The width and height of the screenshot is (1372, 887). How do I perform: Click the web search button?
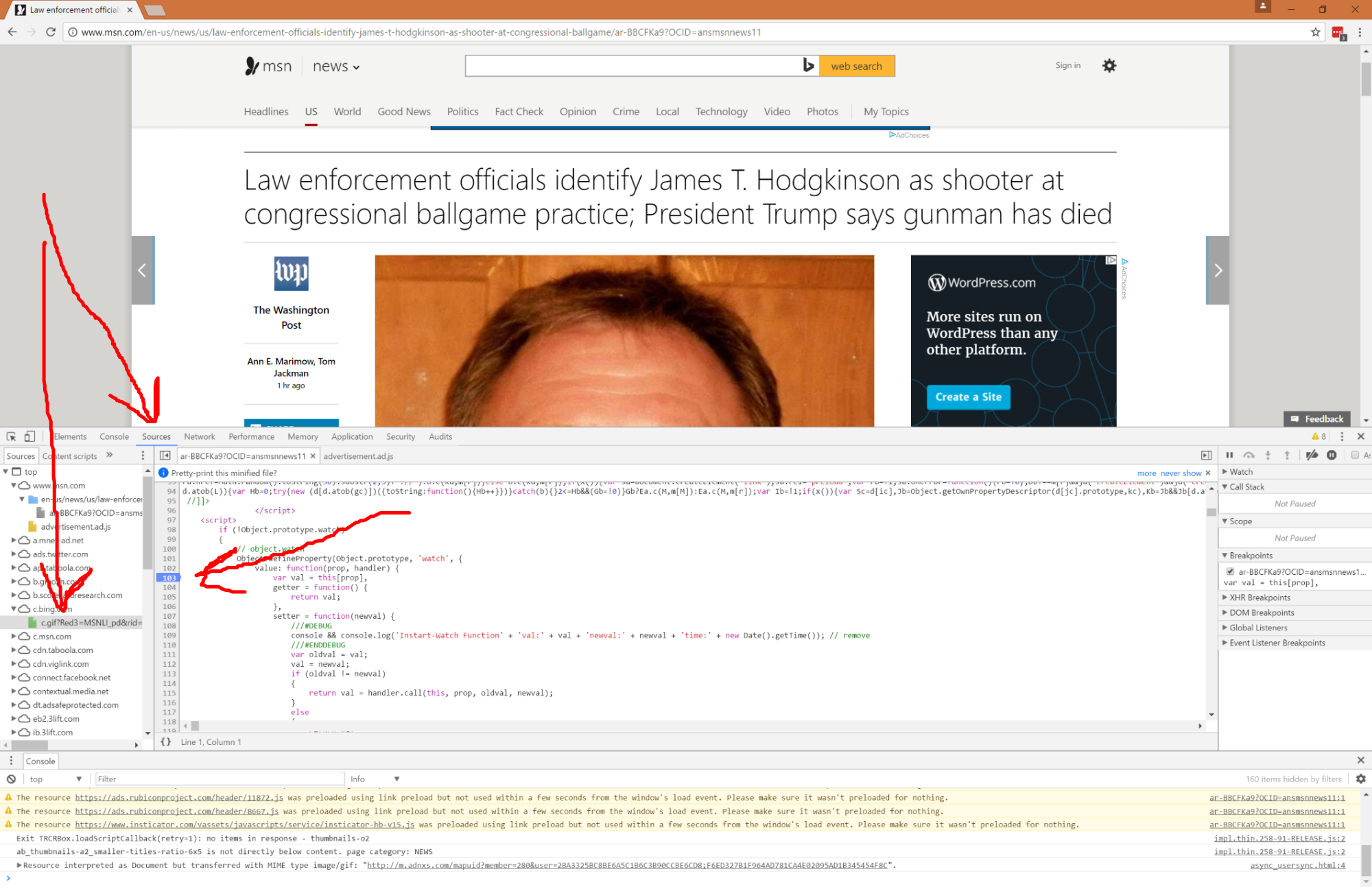point(856,66)
